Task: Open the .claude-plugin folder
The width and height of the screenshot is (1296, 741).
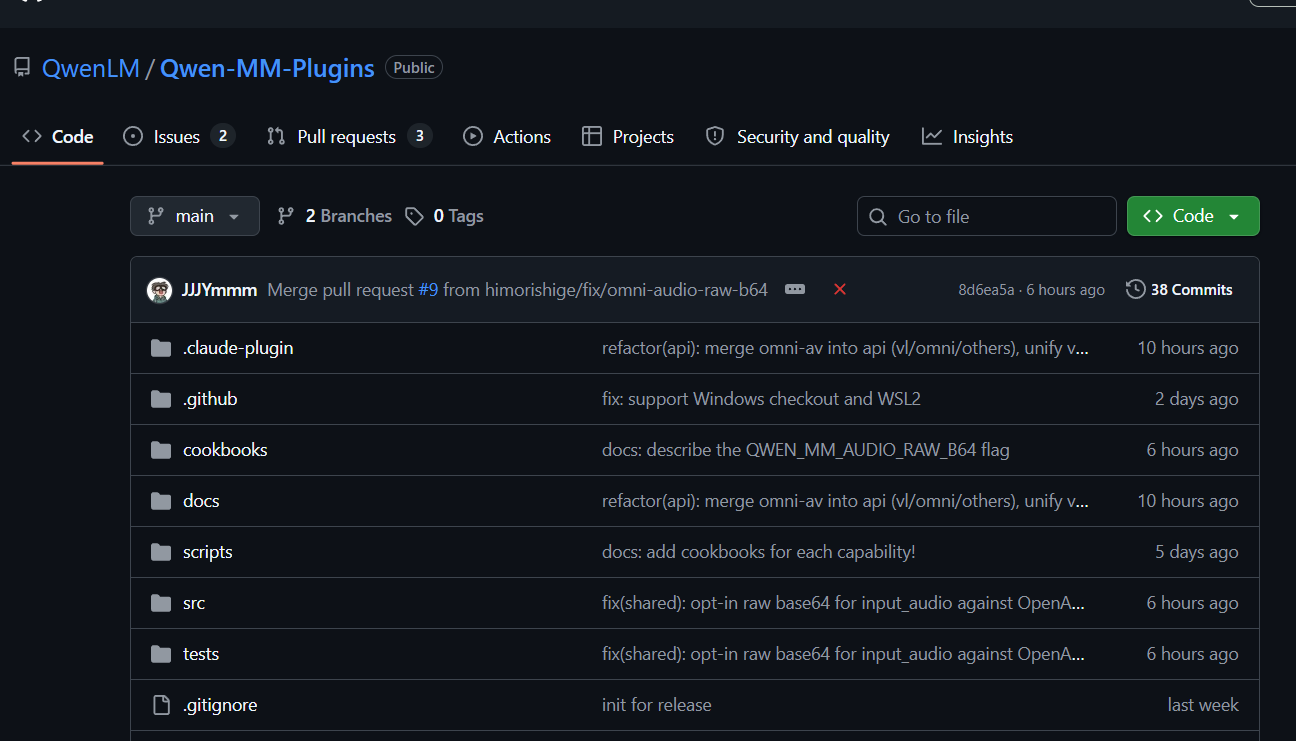Action: [238, 348]
